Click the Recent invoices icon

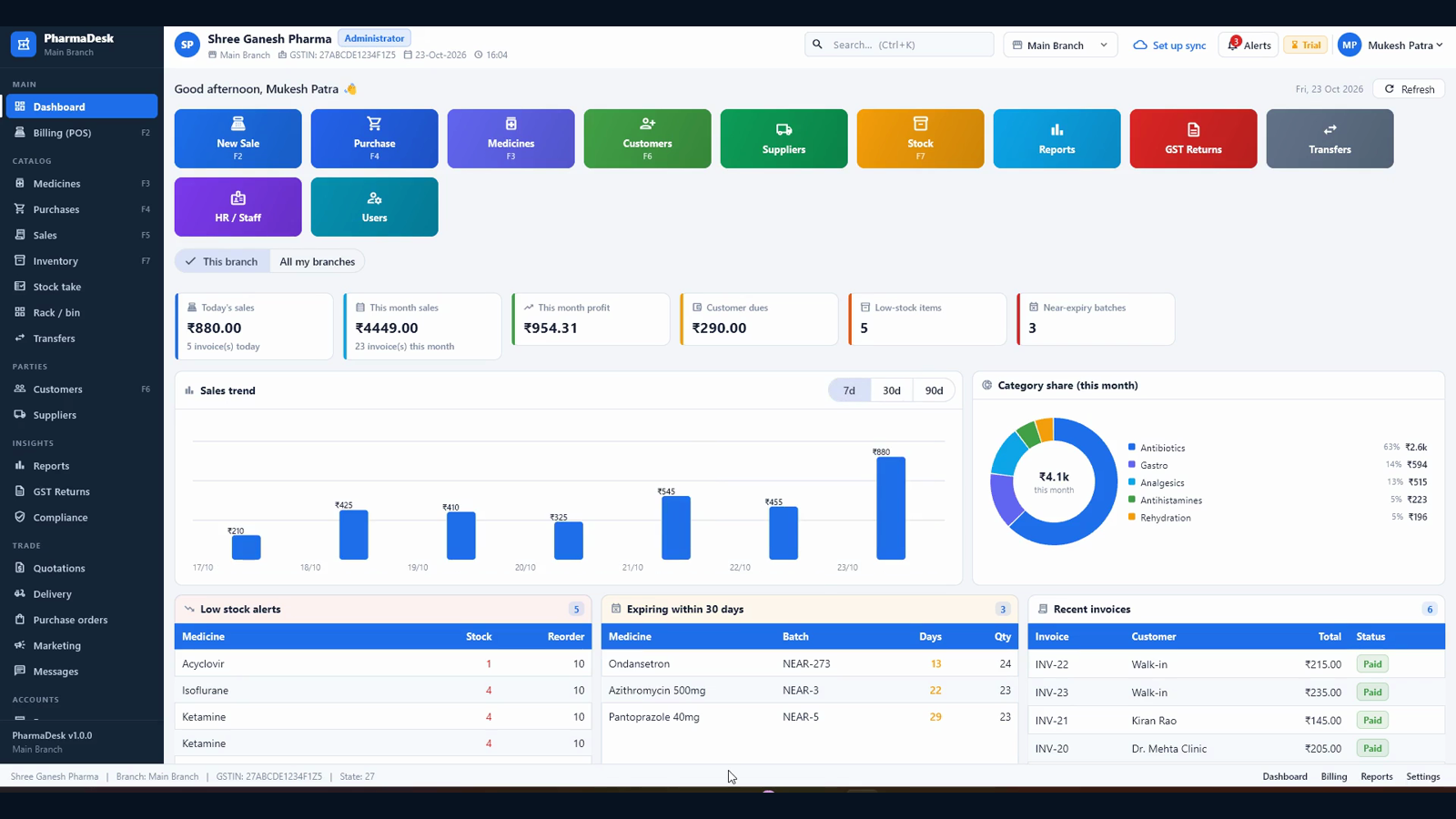1043,609
